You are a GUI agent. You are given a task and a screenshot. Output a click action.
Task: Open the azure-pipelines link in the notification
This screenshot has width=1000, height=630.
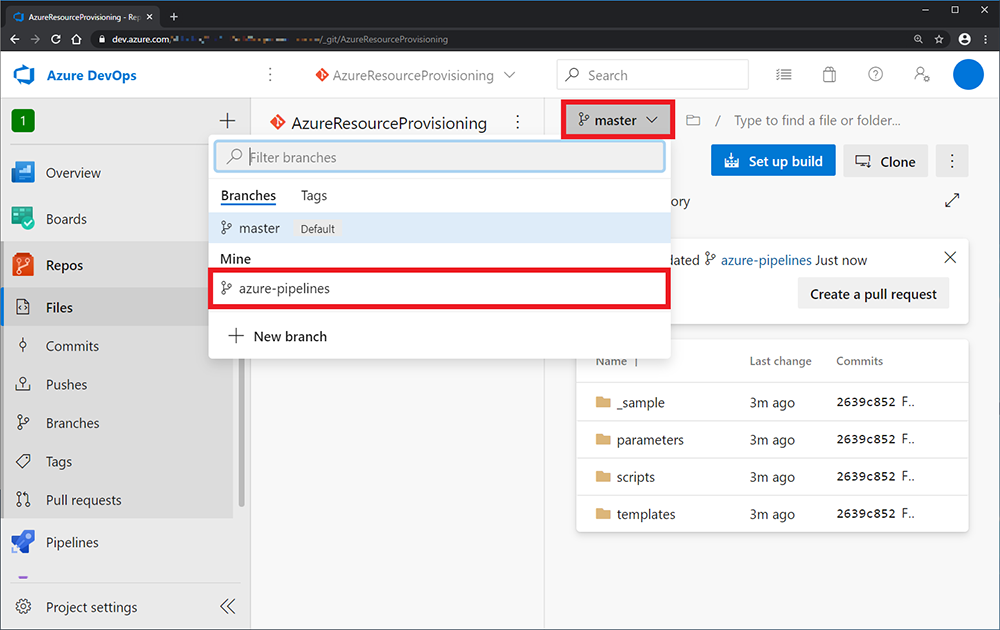[x=766, y=260]
